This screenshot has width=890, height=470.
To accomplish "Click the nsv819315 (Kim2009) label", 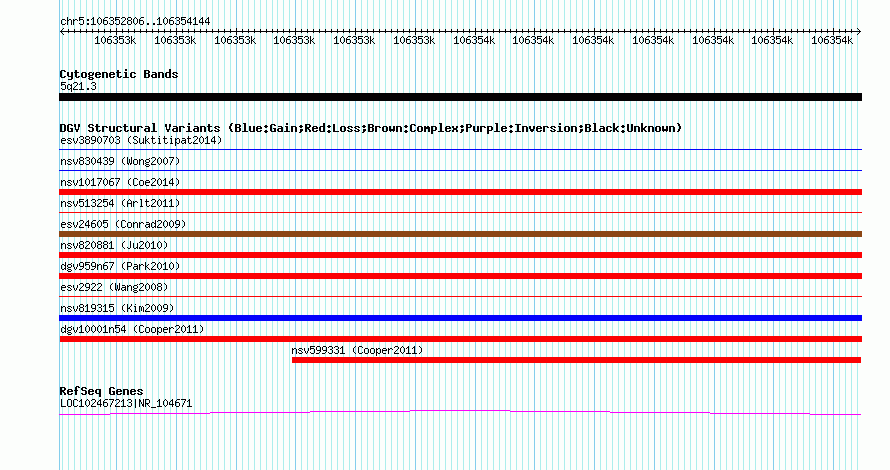I will pos(117,308).
